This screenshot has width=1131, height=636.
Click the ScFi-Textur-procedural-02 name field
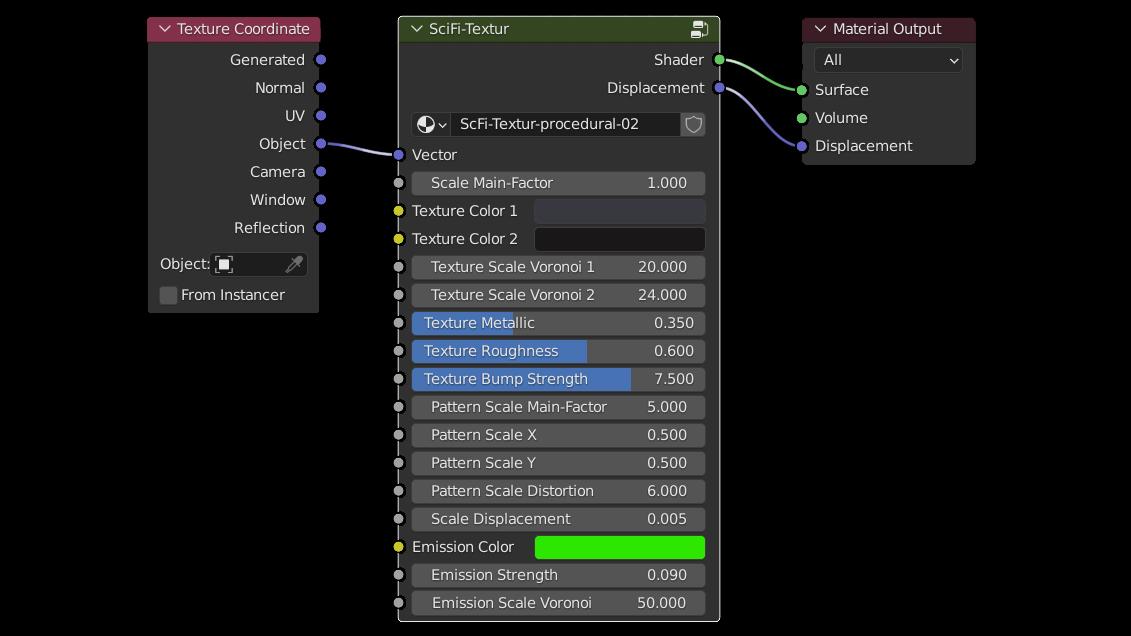coord(565,124)
